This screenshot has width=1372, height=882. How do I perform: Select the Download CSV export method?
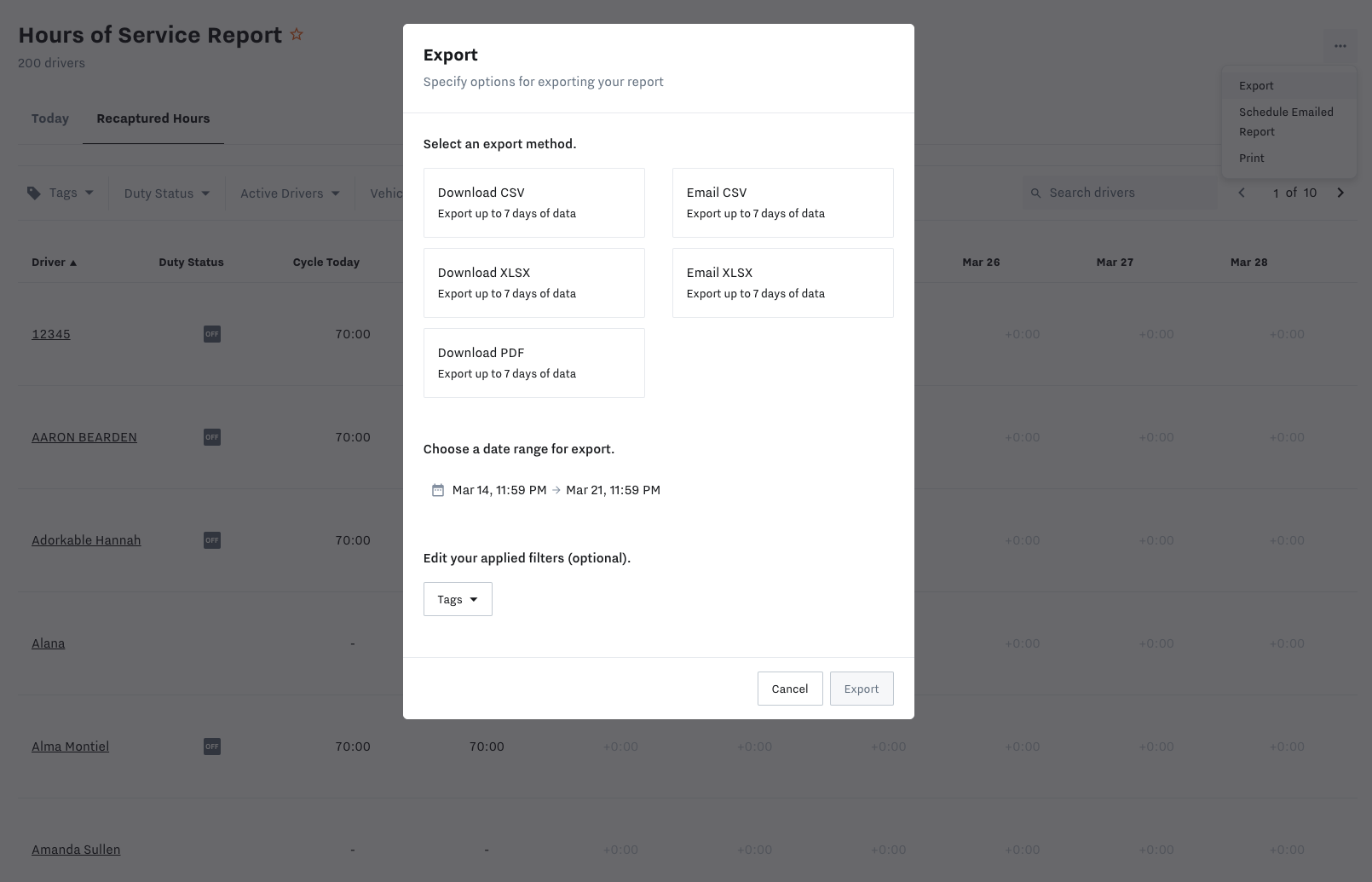point(533,203)
